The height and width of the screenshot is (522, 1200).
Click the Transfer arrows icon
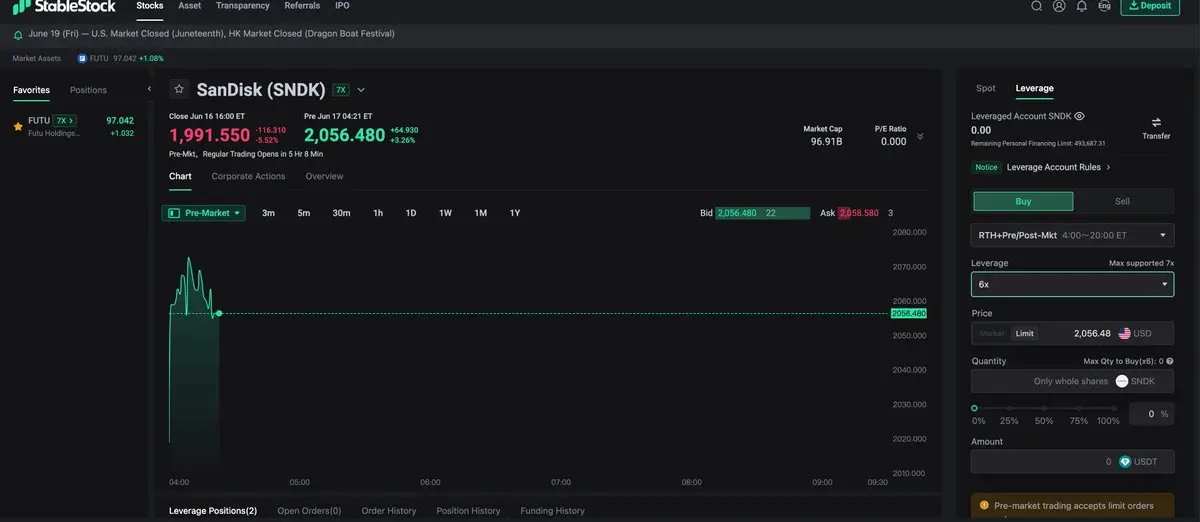[1156, 122]
